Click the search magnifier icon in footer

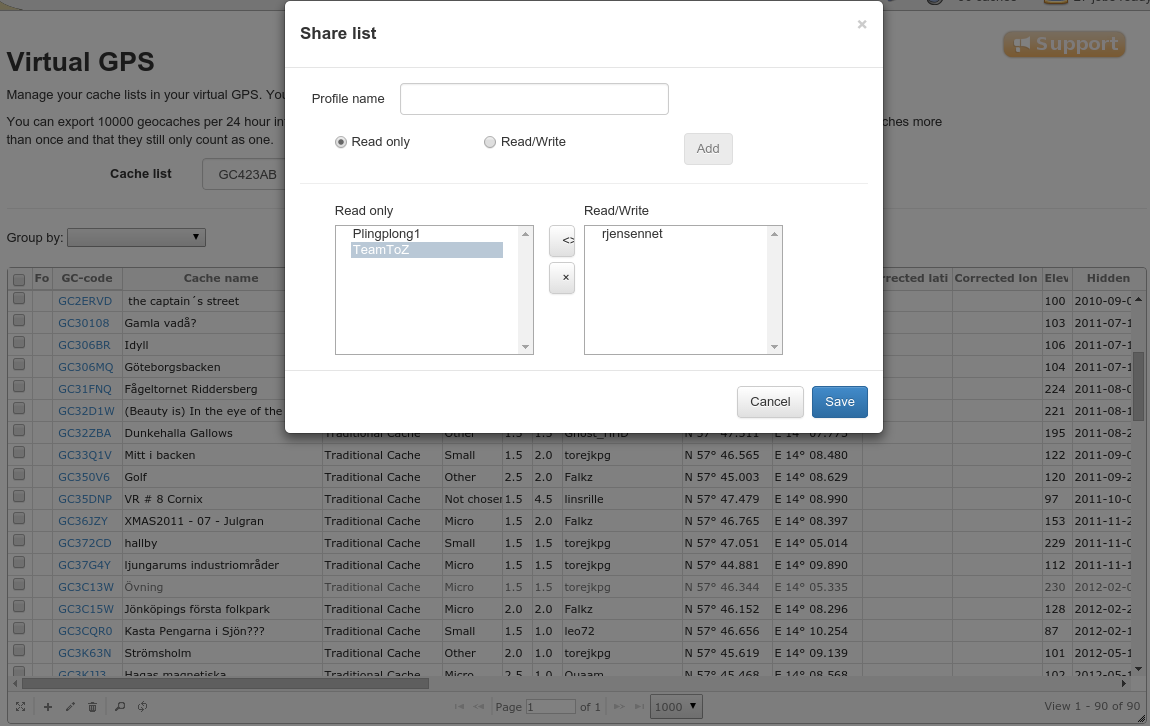pos(120,707)
